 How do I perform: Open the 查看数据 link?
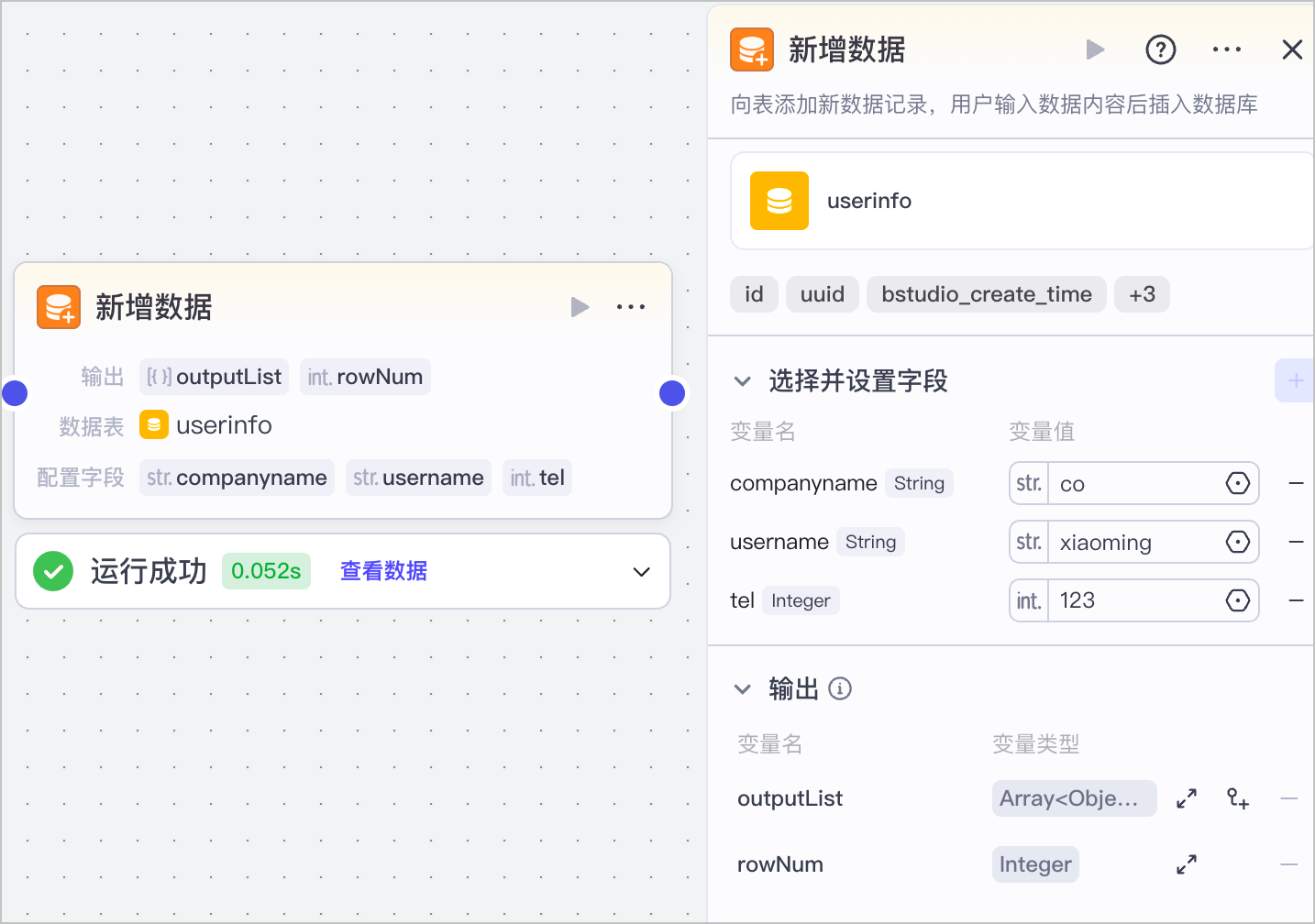[x=383, y=571]
